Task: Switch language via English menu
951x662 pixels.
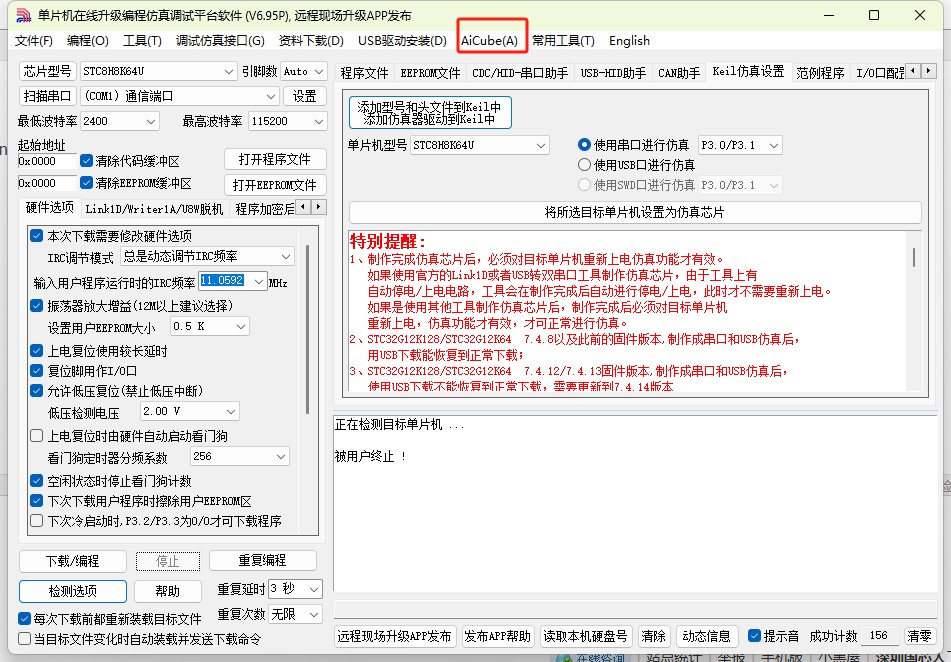Action: [630, 41]
